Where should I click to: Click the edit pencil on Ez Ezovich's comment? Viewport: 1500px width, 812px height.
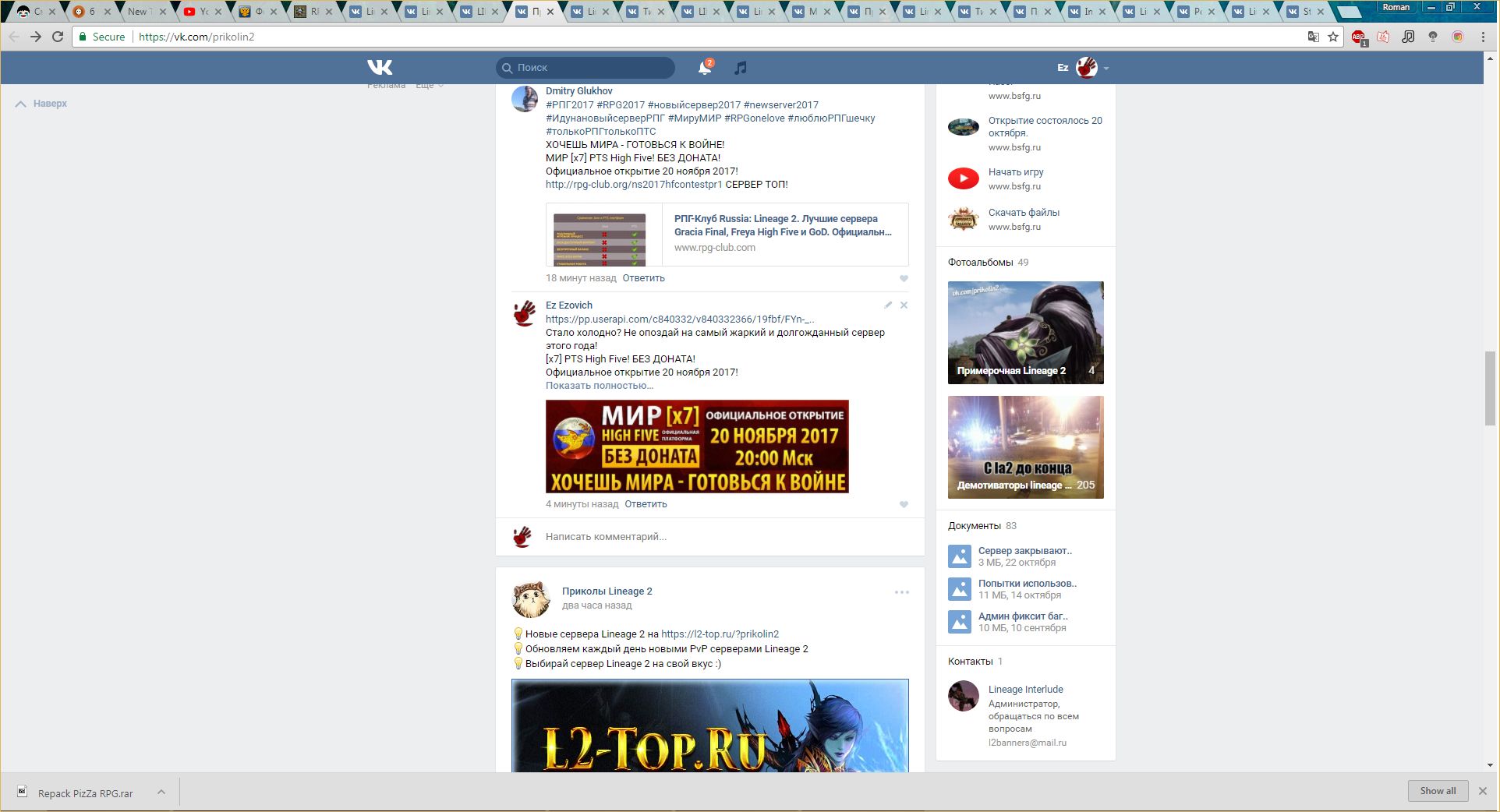pos(888,305)
